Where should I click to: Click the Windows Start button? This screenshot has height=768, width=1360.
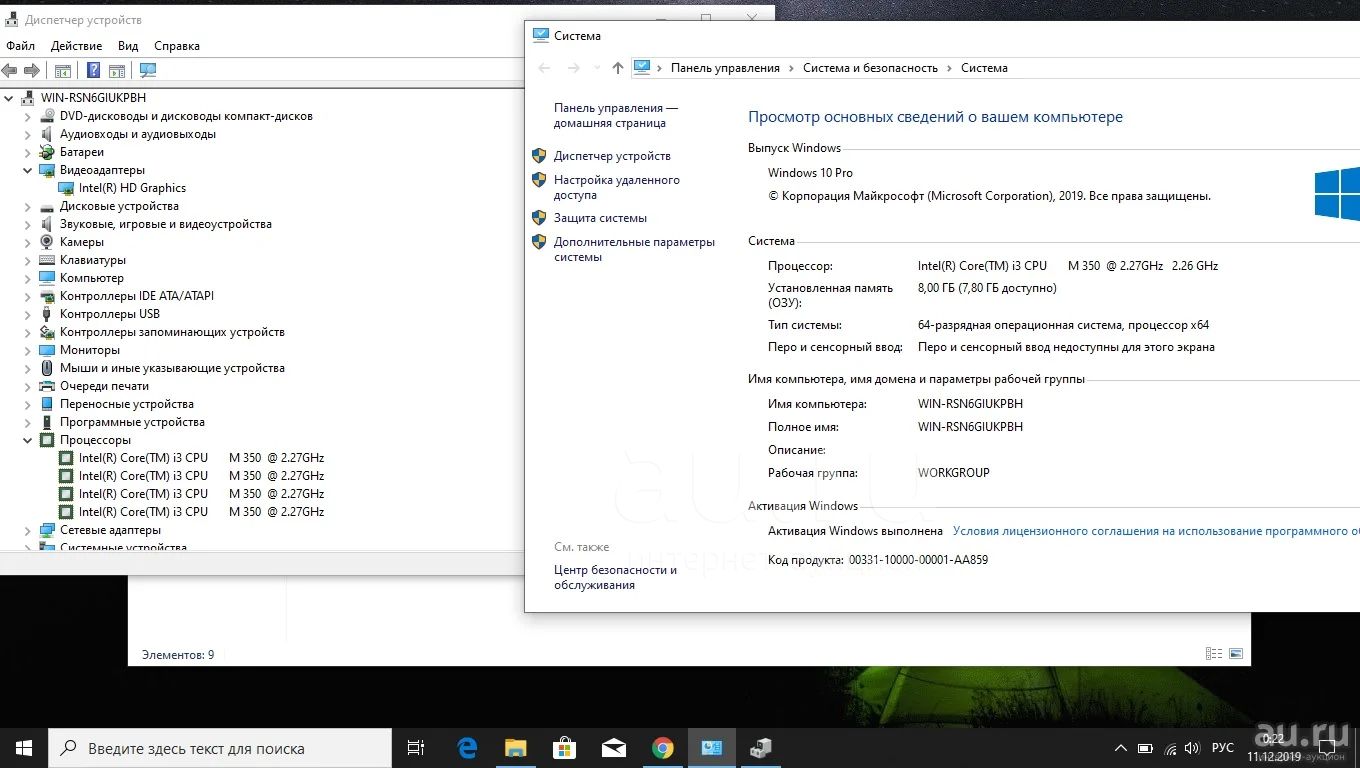point(24,748)
